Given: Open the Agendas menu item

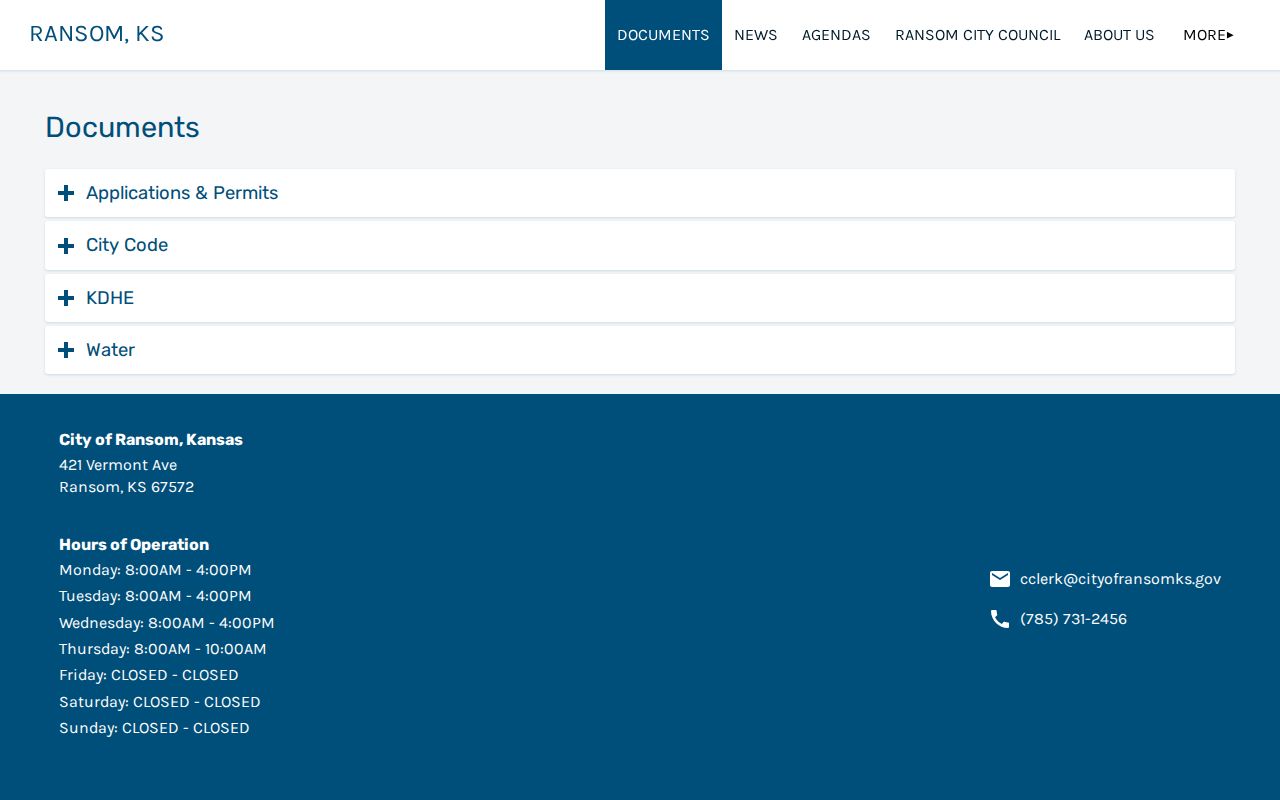Looking at the screenshot, I should tap(836, 35).
